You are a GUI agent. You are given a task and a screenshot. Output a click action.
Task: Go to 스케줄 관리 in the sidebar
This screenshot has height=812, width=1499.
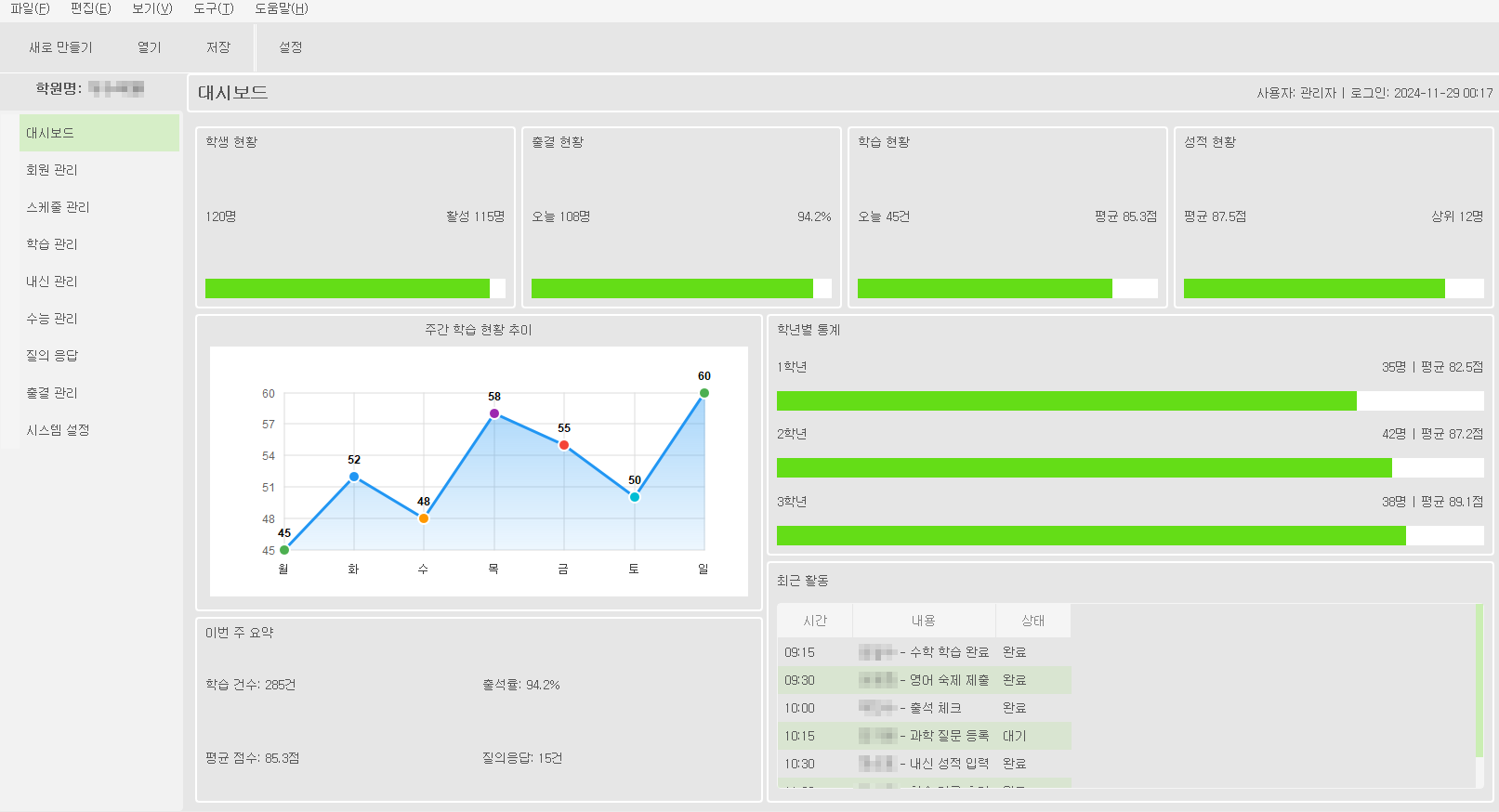coord(58,207)
